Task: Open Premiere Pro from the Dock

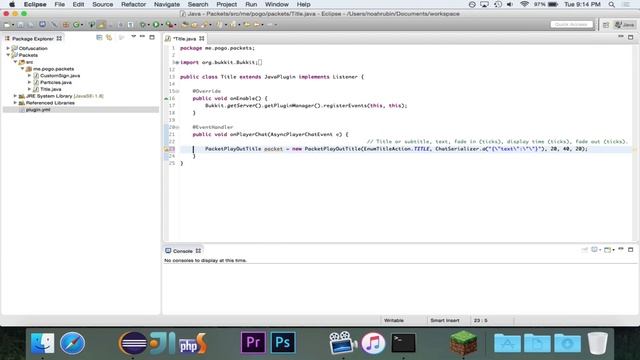Action: pyautogui.click(x=253, y=342)
